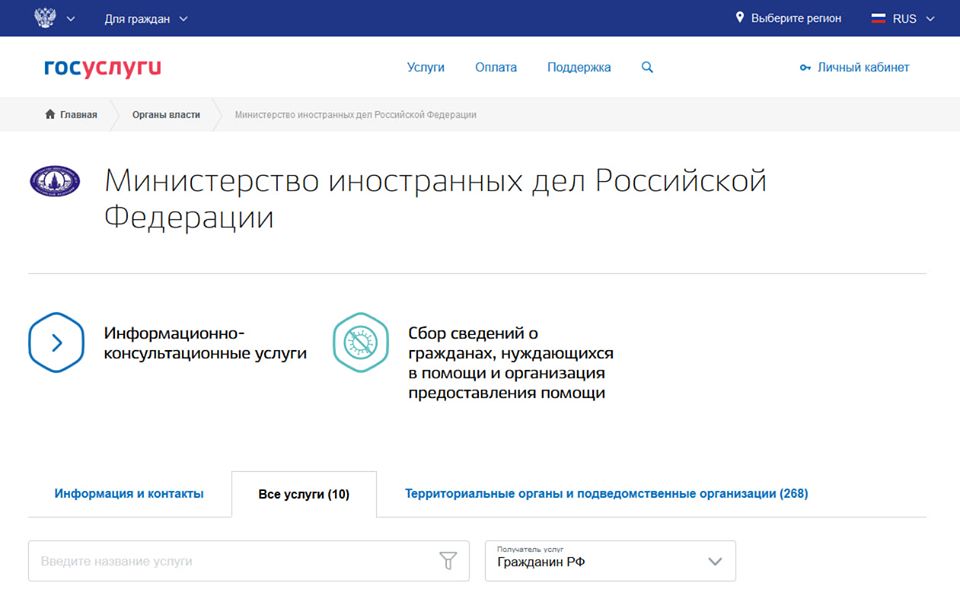Screen dimensions: 960x599
Task: Click the location pin icon
Action: tap(740, 17)
